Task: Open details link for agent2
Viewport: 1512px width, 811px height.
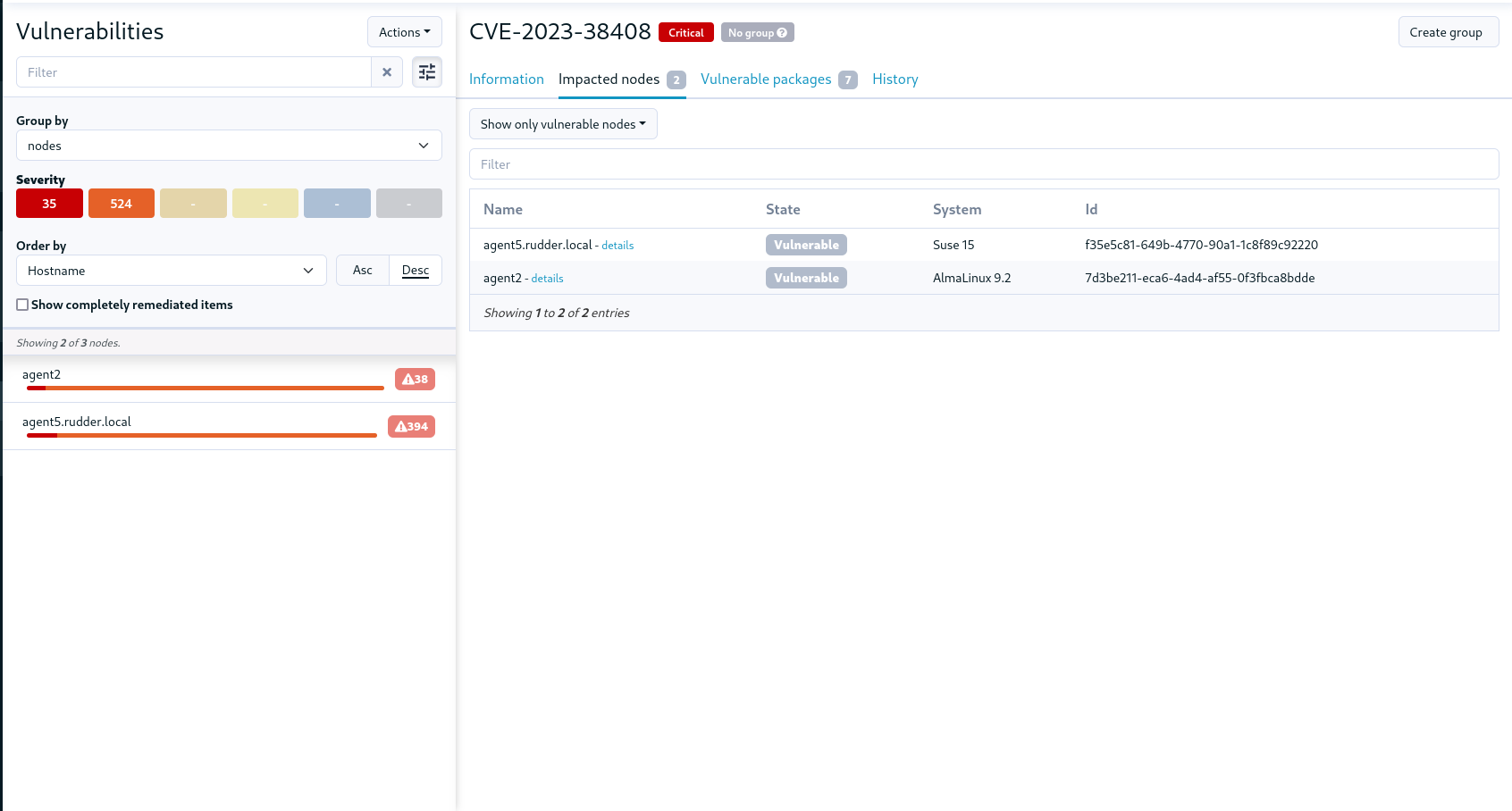Action: [547, 278]
